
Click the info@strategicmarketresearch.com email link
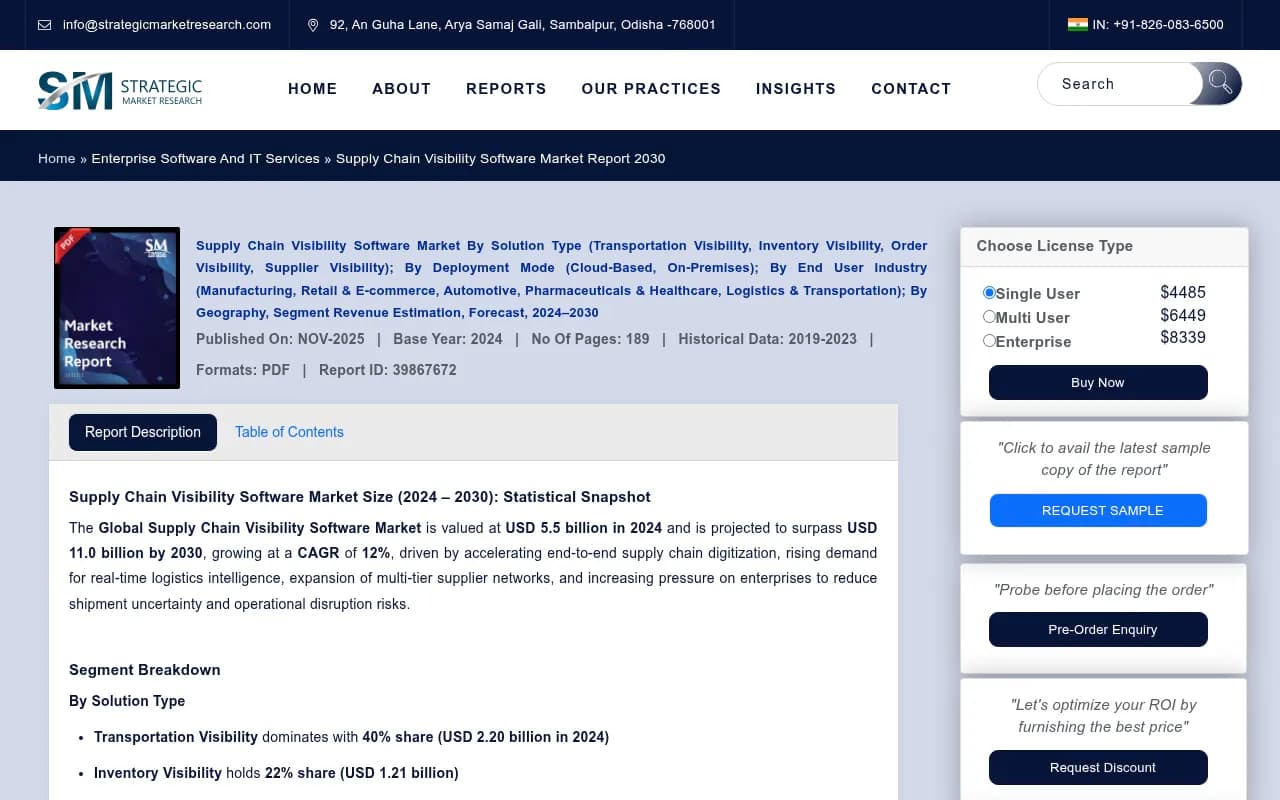[166, 25]
